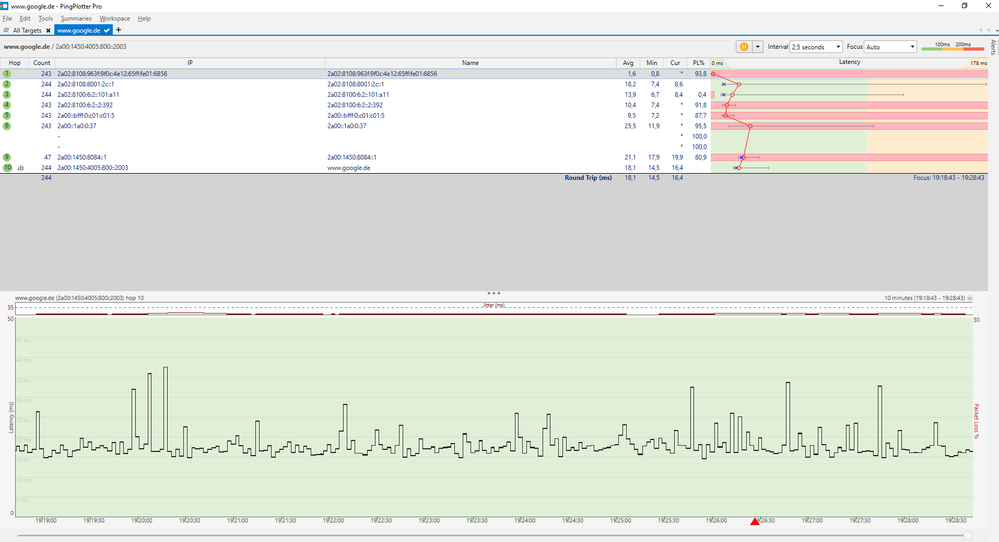Open the Tools menu
Screen dimensions: 999x542
coord(46,19)
